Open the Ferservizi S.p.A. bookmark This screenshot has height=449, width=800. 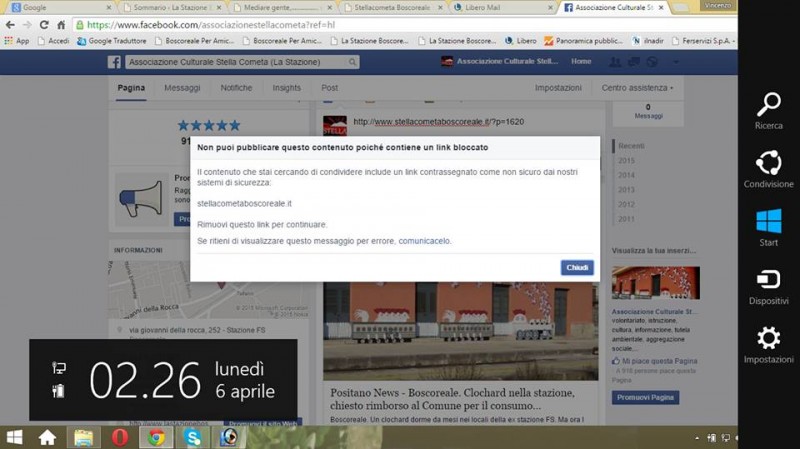click(704, 40)
